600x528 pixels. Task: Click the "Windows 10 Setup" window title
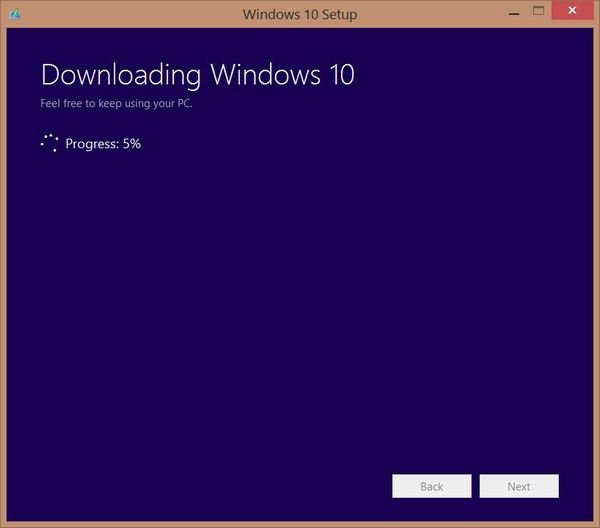click(x=300, y=15)
